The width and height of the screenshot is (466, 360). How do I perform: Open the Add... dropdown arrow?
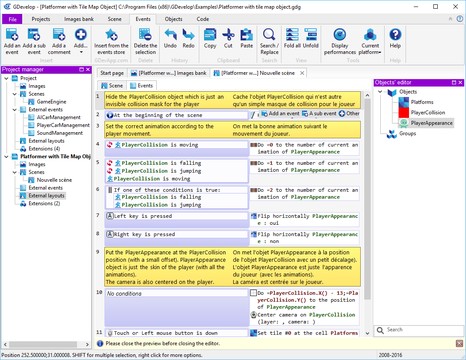(81, 52)
